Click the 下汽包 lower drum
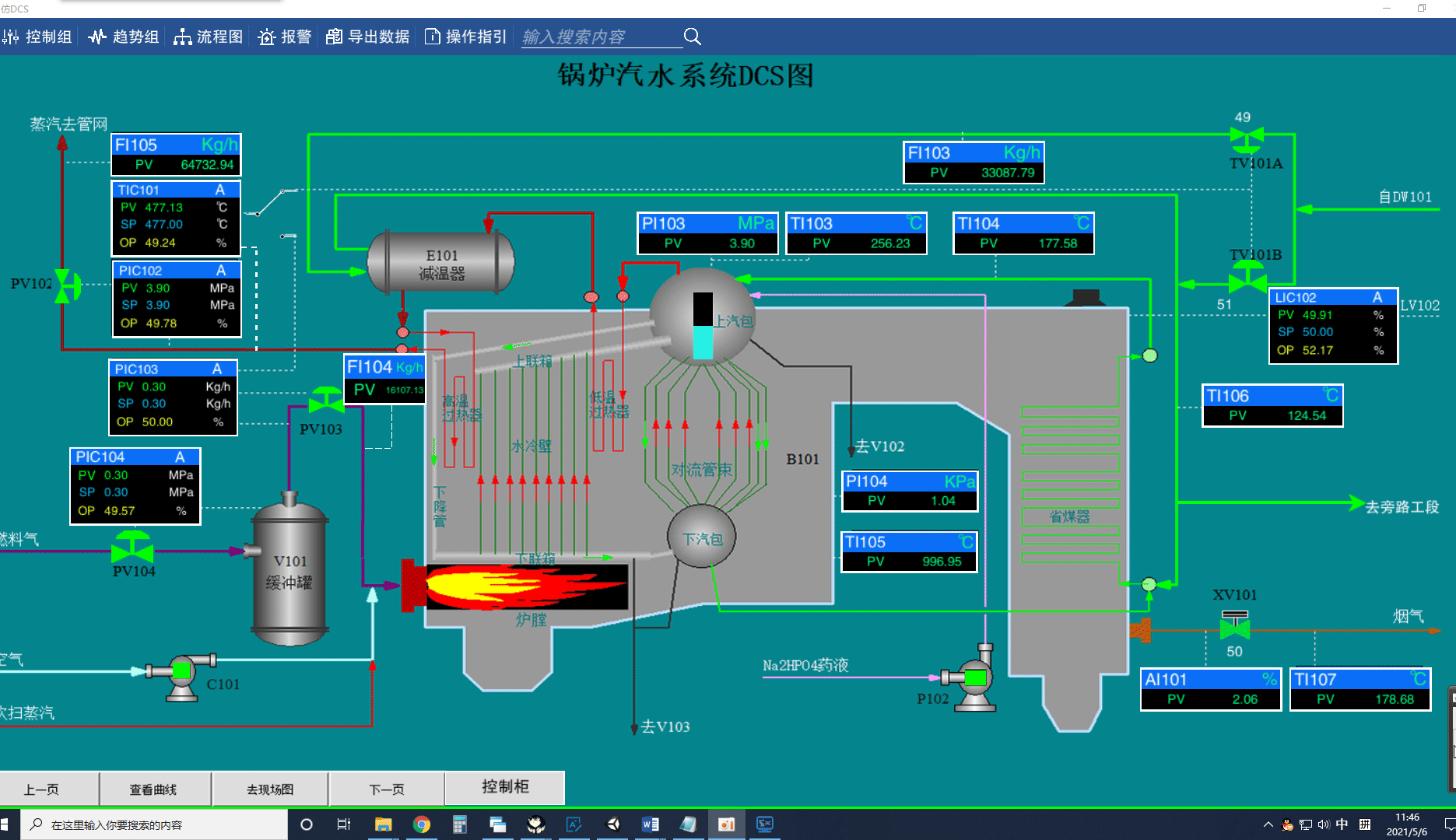Screen dimensions: 1456x840 [x=701, y=537]
